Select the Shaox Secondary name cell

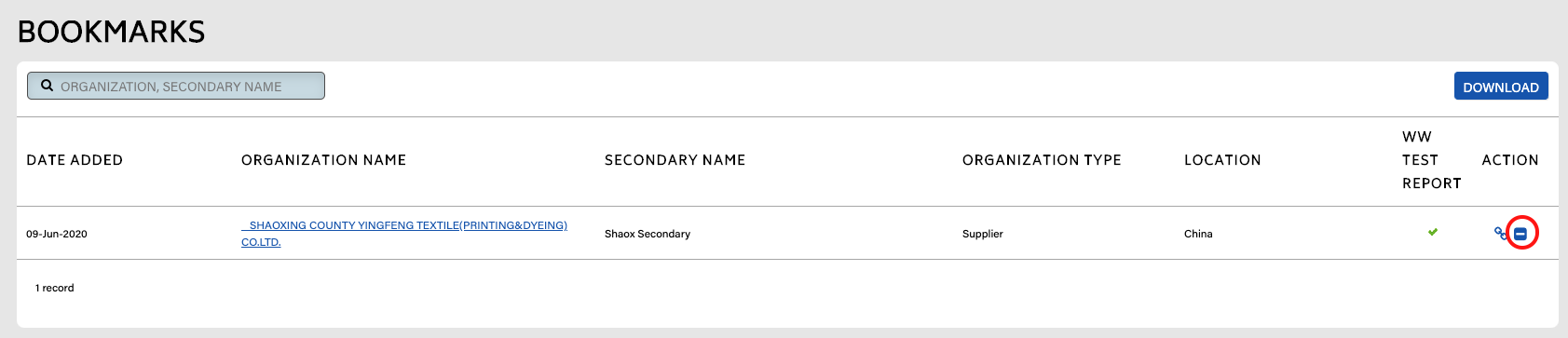648,234
